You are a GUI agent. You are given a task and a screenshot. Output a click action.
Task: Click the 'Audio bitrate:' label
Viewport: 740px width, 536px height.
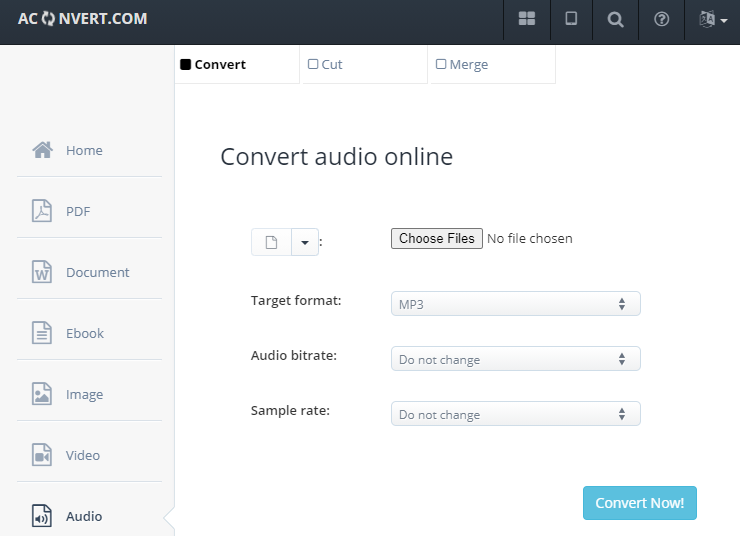[294, 355]
